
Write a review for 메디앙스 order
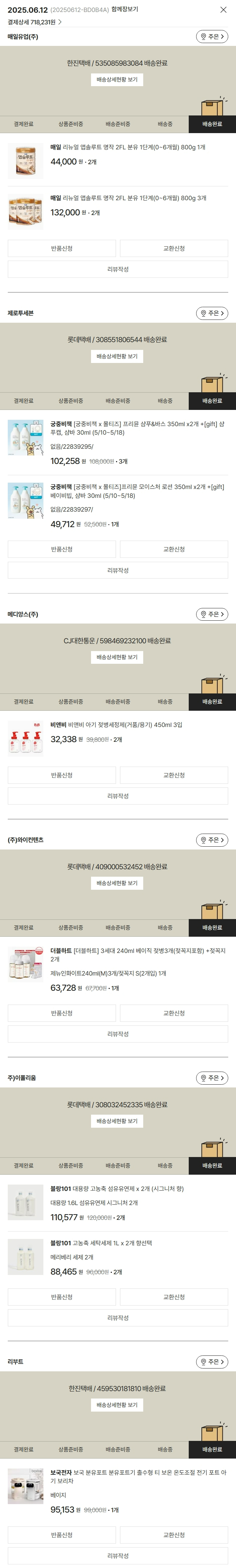[x=118, y=796]
